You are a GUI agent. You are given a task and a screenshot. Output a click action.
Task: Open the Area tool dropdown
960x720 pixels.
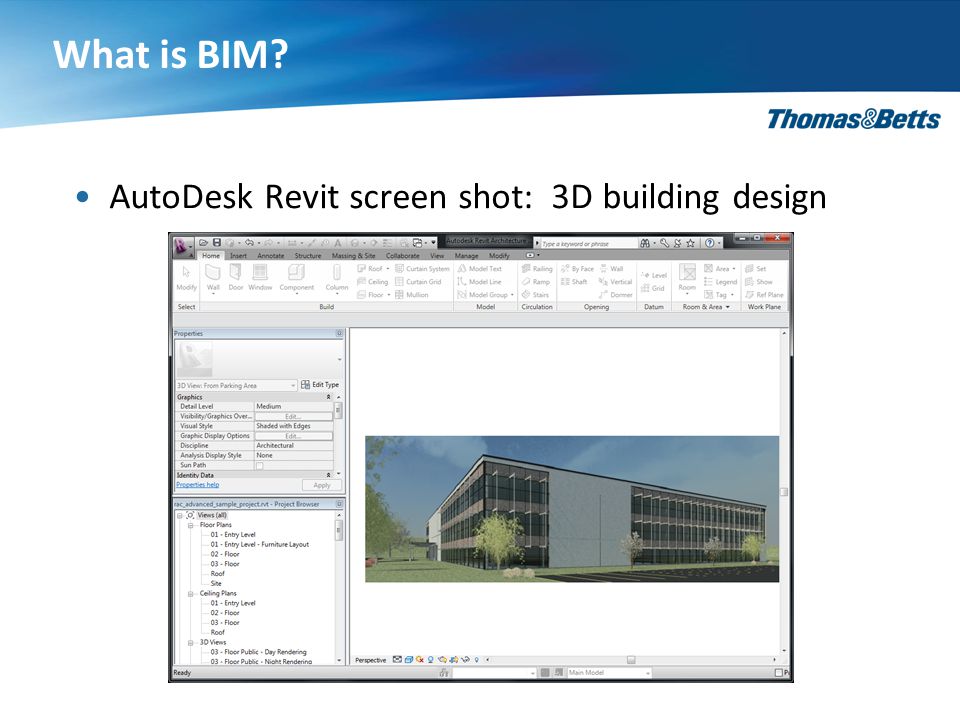(733, 269)
